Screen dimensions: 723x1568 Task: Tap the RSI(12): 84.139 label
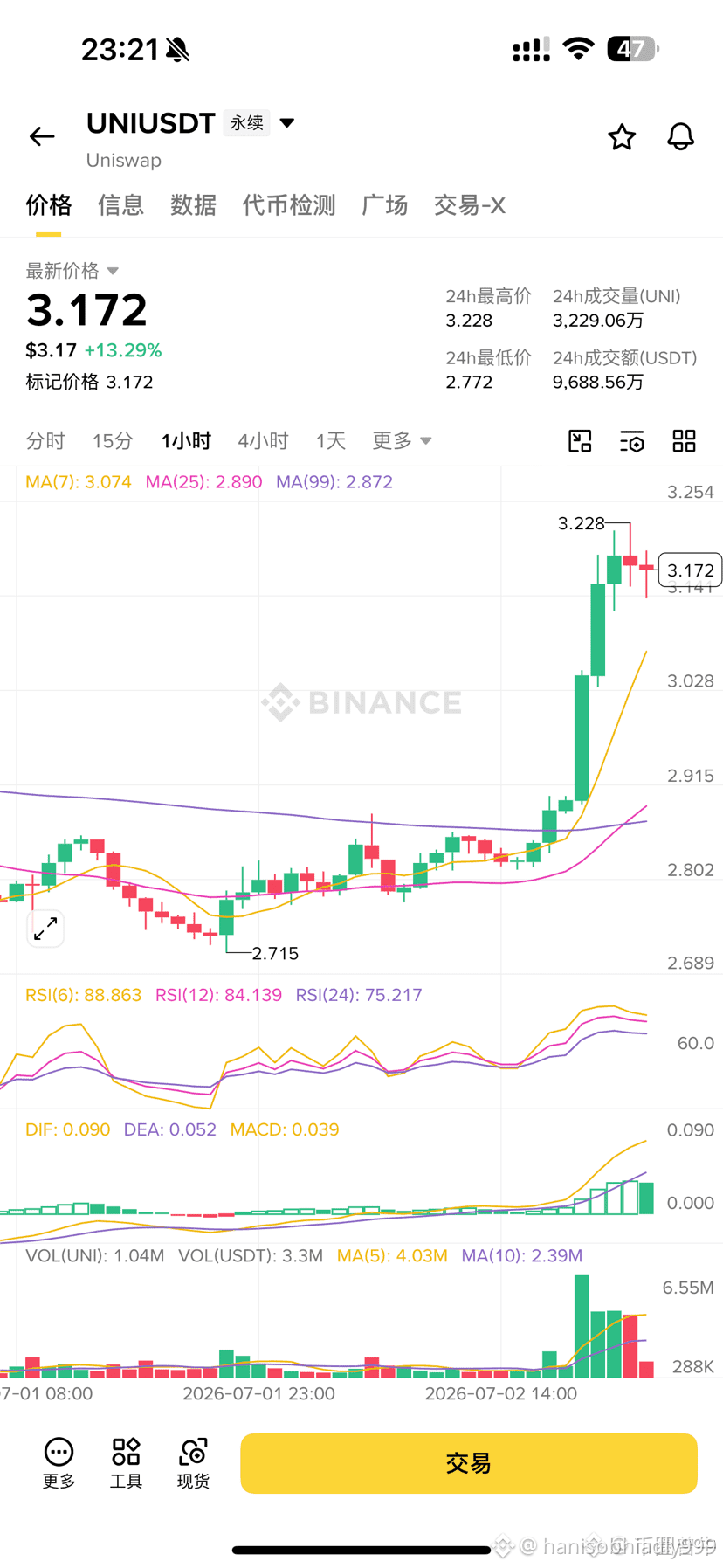218,995
